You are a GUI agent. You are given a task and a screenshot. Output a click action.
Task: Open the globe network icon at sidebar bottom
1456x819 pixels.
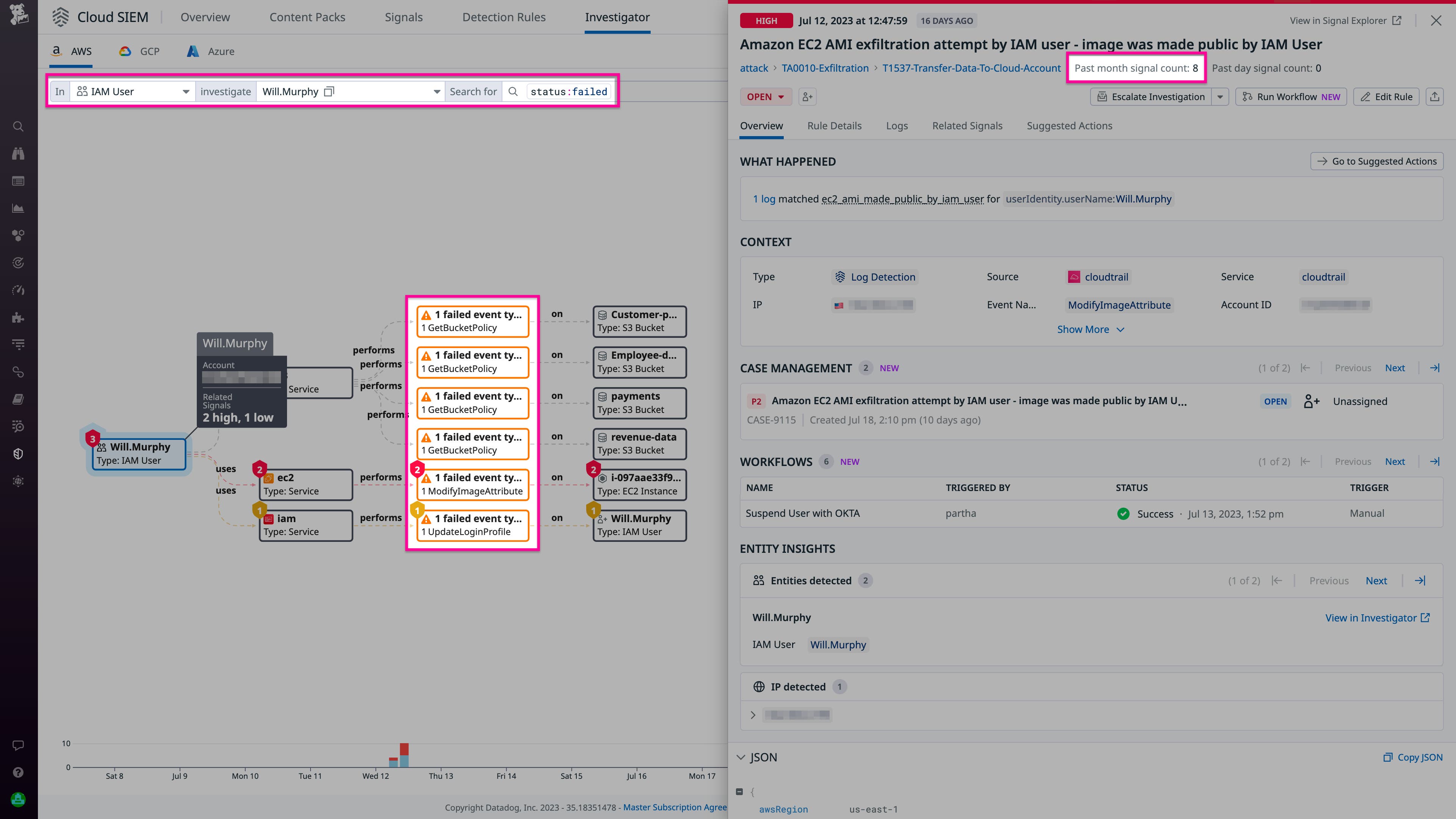[x=18, y=480]
